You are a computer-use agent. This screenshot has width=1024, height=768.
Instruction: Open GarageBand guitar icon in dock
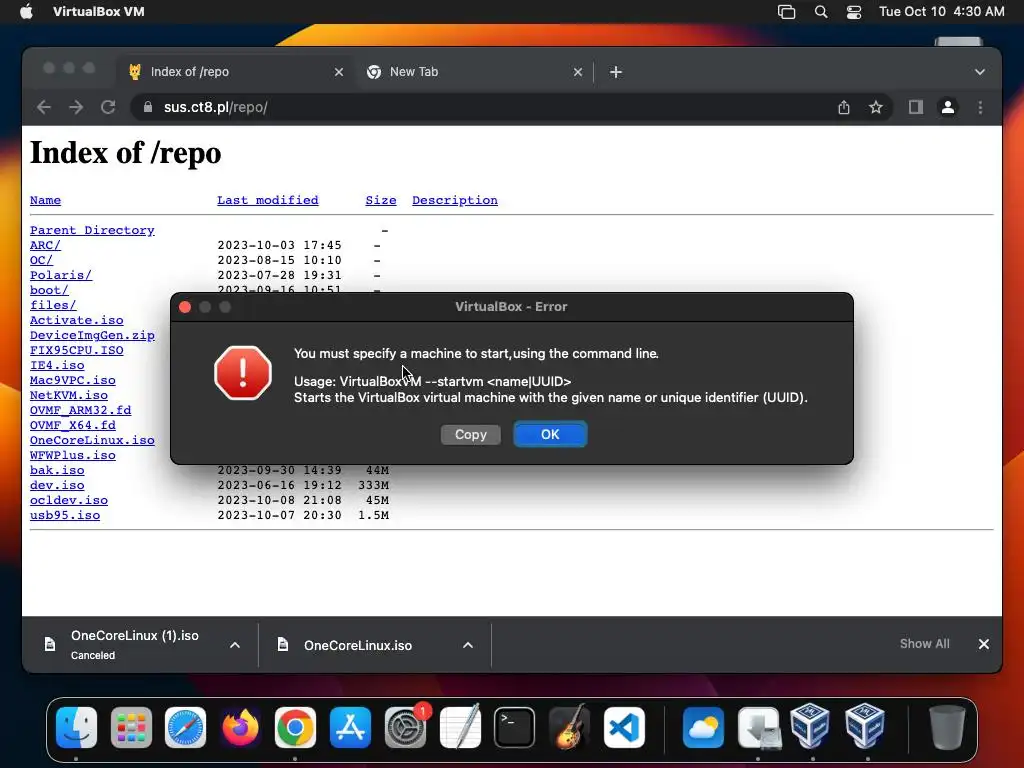click(569, 727)
